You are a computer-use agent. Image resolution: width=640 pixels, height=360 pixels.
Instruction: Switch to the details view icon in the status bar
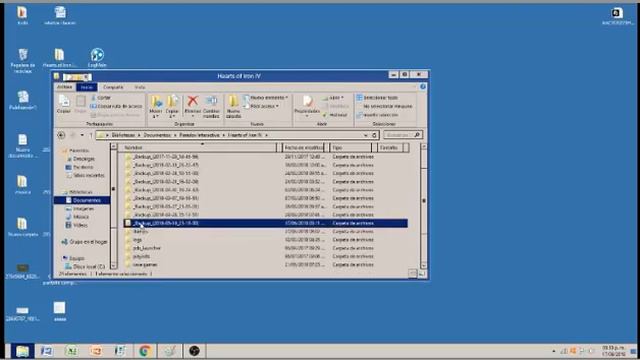point(413,273)
